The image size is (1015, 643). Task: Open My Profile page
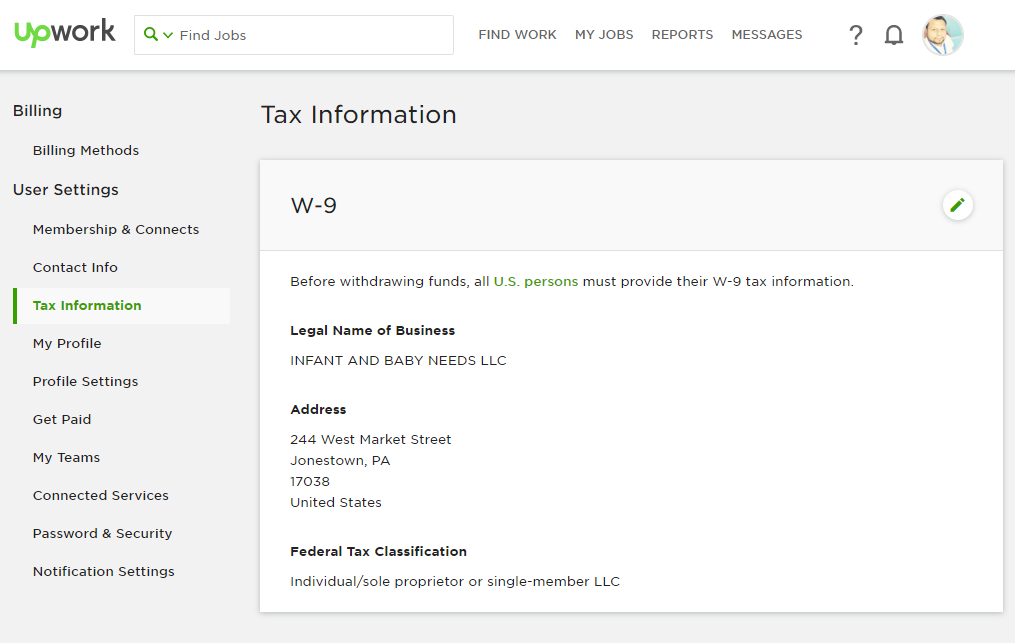pos(67,344)
